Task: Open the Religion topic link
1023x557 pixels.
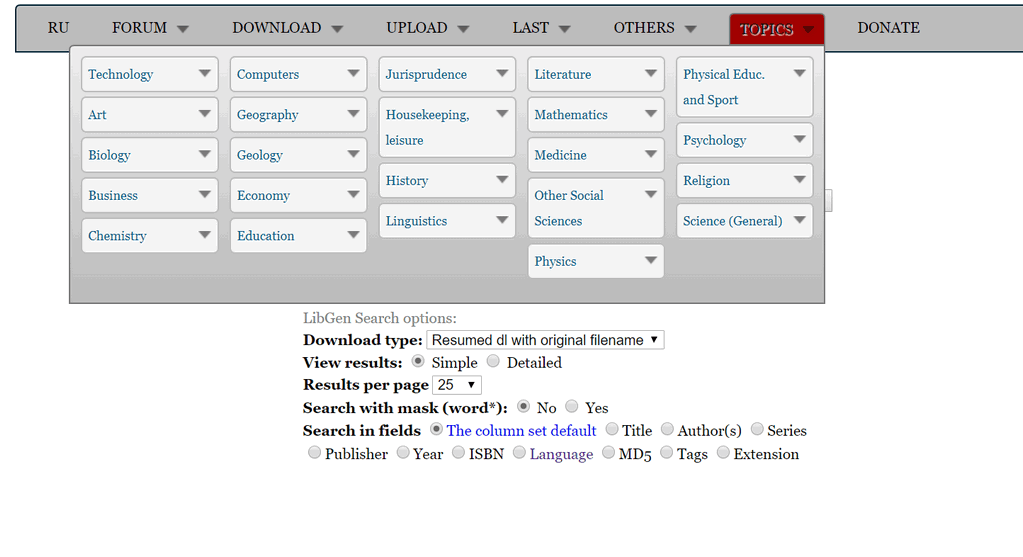Action: click(x=707, y=181)
